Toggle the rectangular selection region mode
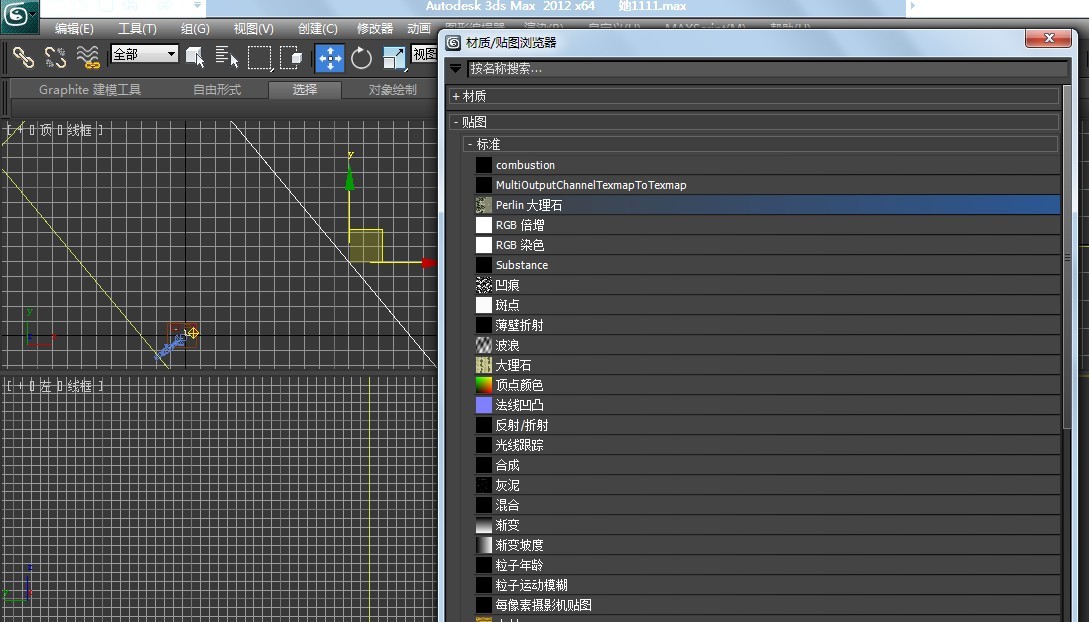 coord(261,57)
